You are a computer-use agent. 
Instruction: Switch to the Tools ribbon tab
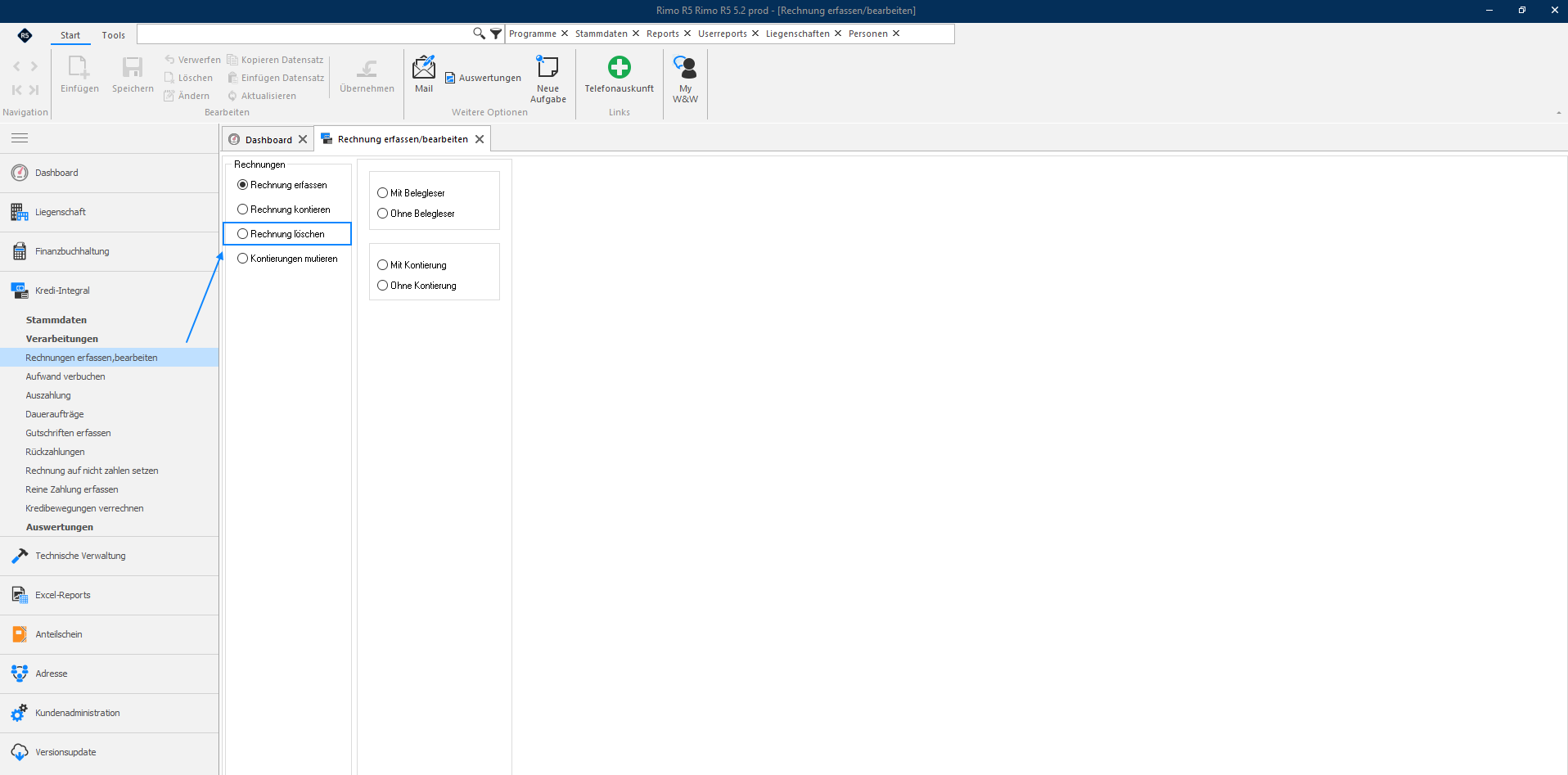114,35
